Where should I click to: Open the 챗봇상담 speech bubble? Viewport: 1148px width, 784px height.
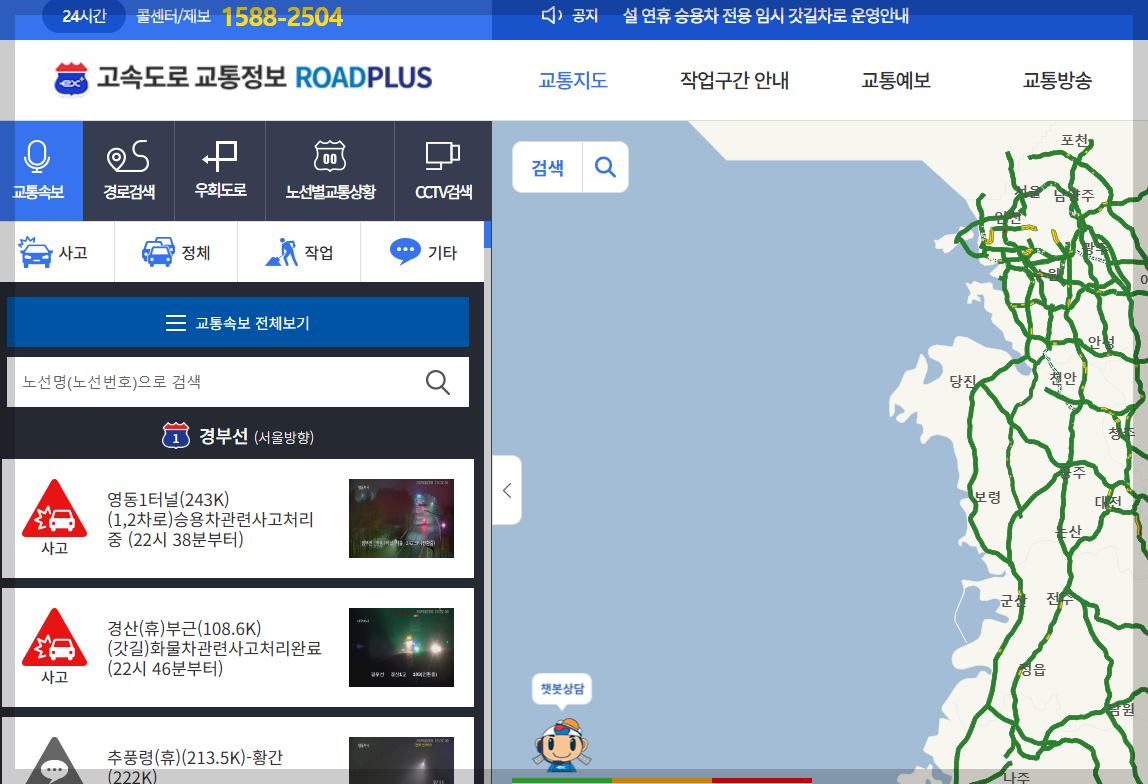(562, 690)
